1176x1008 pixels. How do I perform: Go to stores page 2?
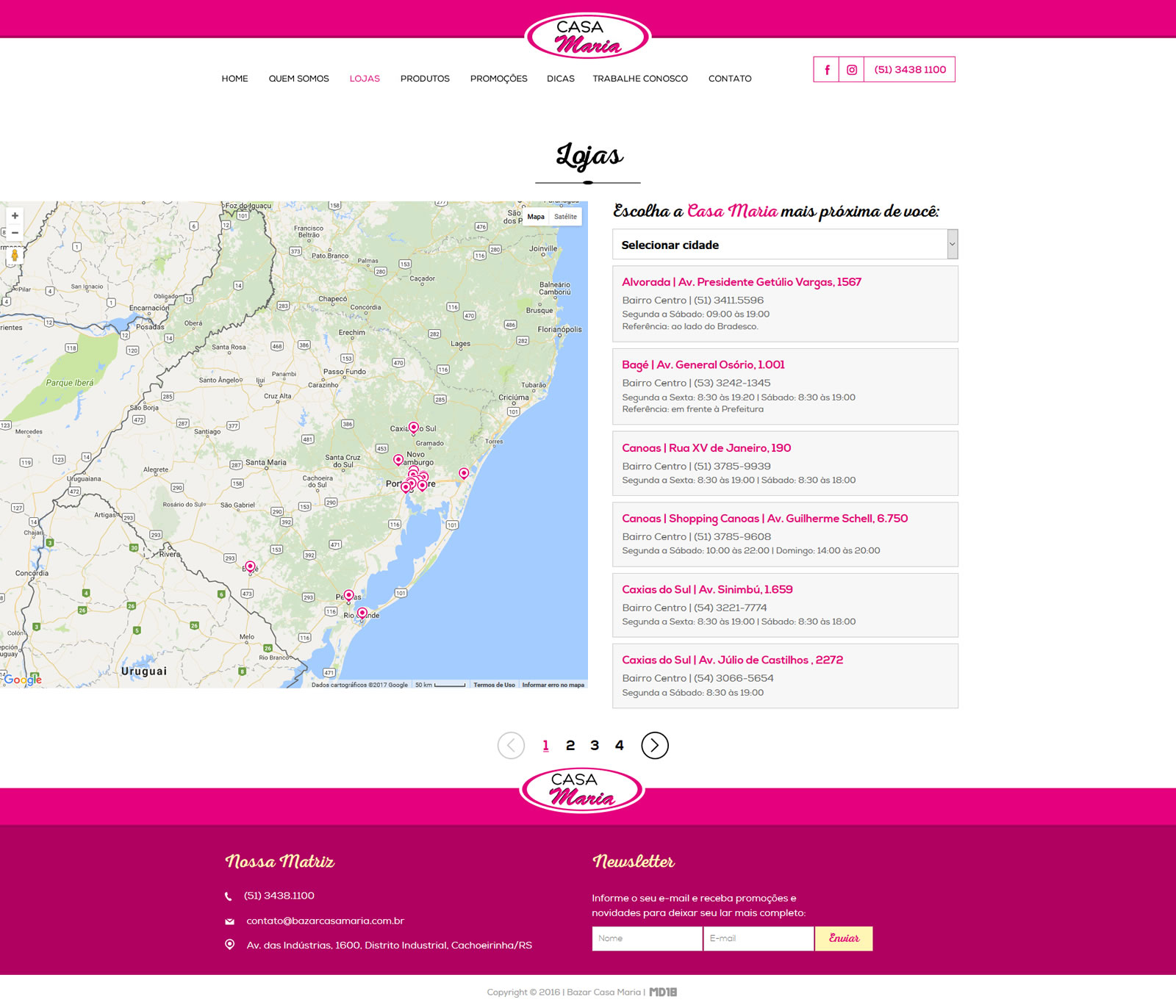(x=570, y=746)
